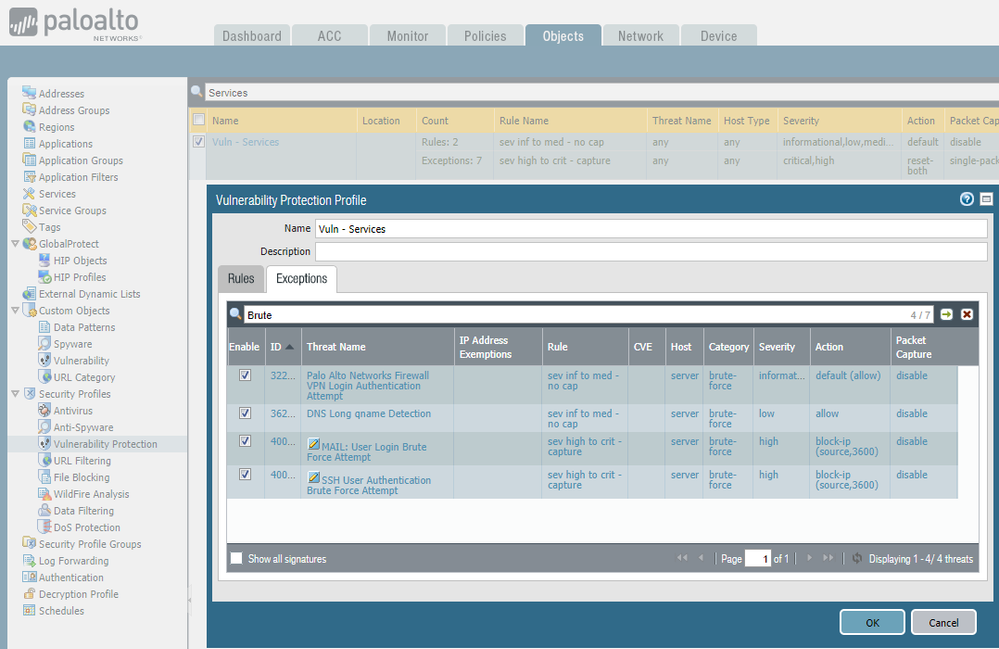Edit MAIL User Login Brute Force exception icon
999x649 pixels.
313,443
